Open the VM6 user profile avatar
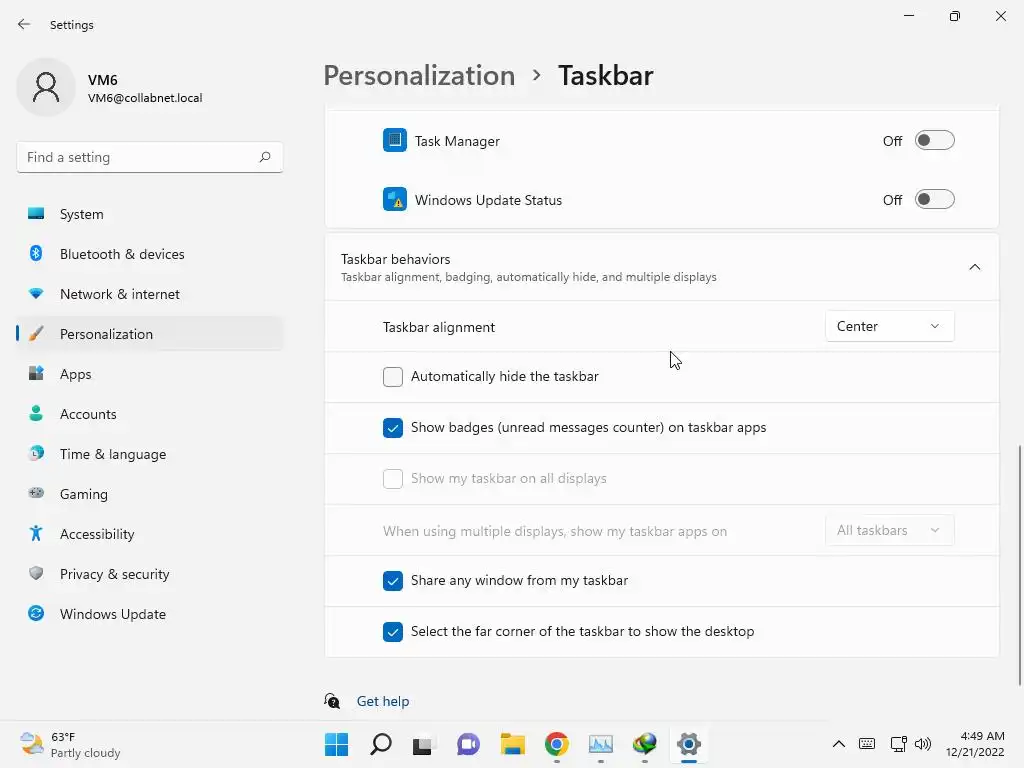1024x768 pixels. [46, 87]
